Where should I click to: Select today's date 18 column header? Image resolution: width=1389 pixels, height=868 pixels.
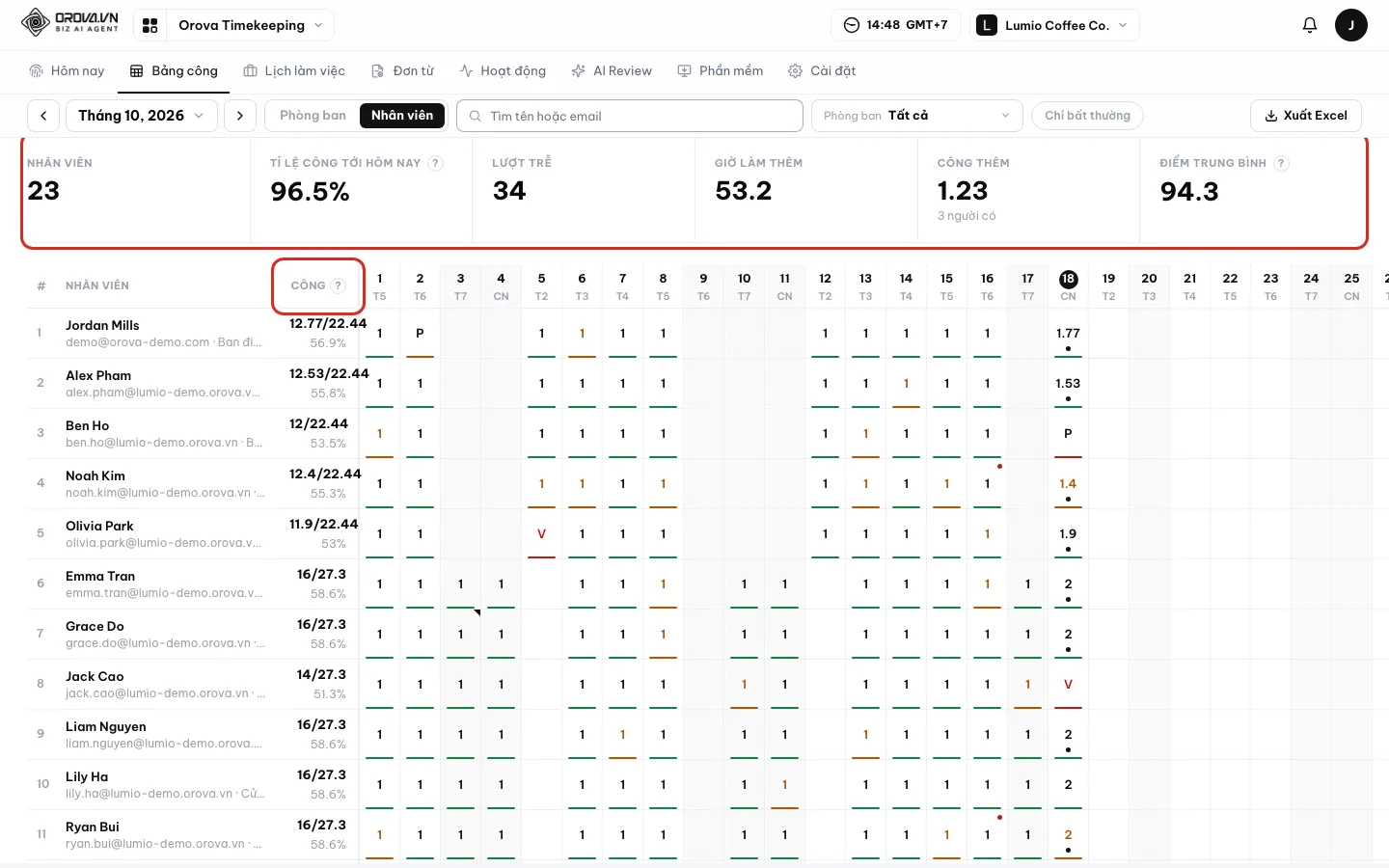click(x=1068, y=286)
